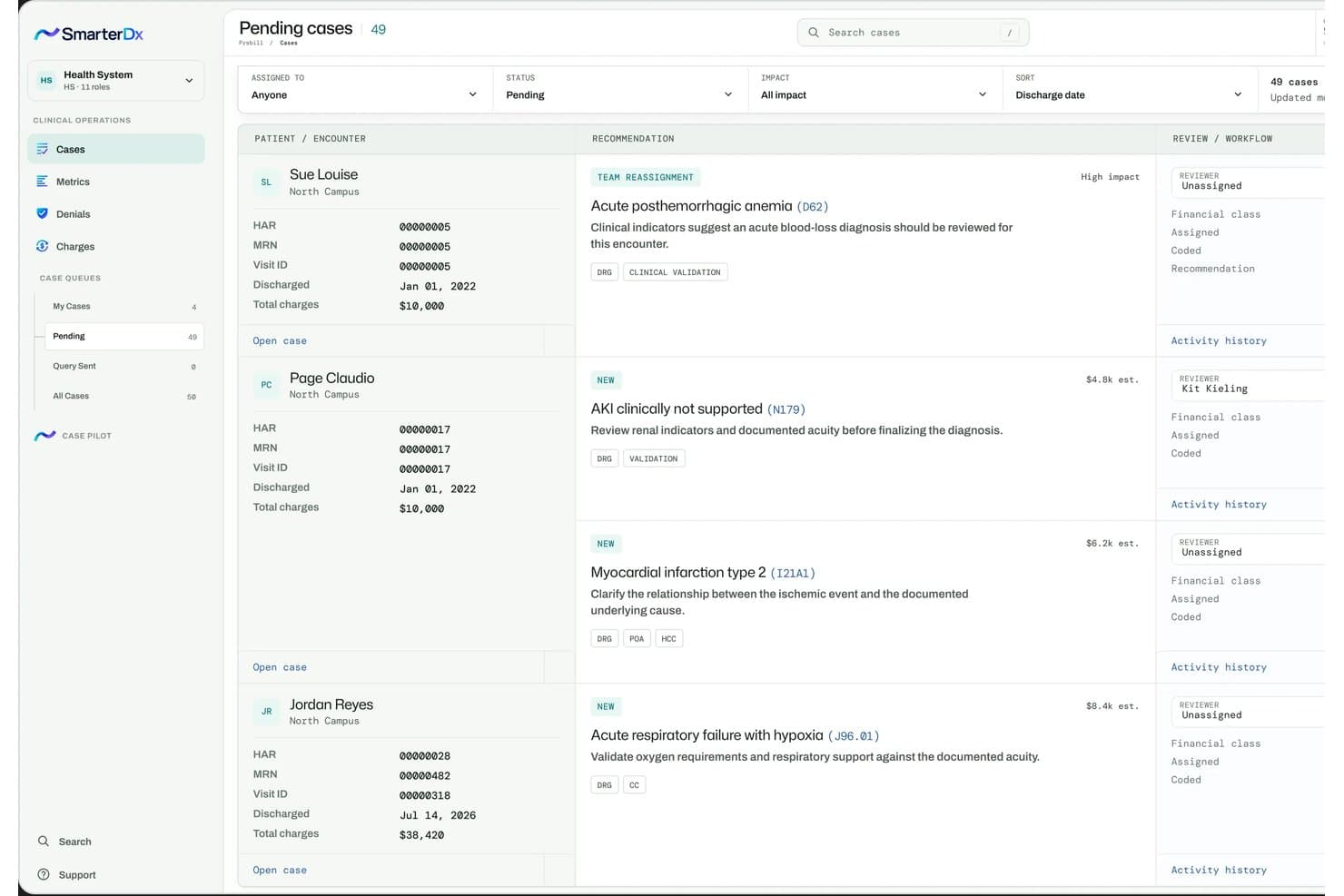
Task: Open the Sort Discharge date dropdown
Action: 1130,89
